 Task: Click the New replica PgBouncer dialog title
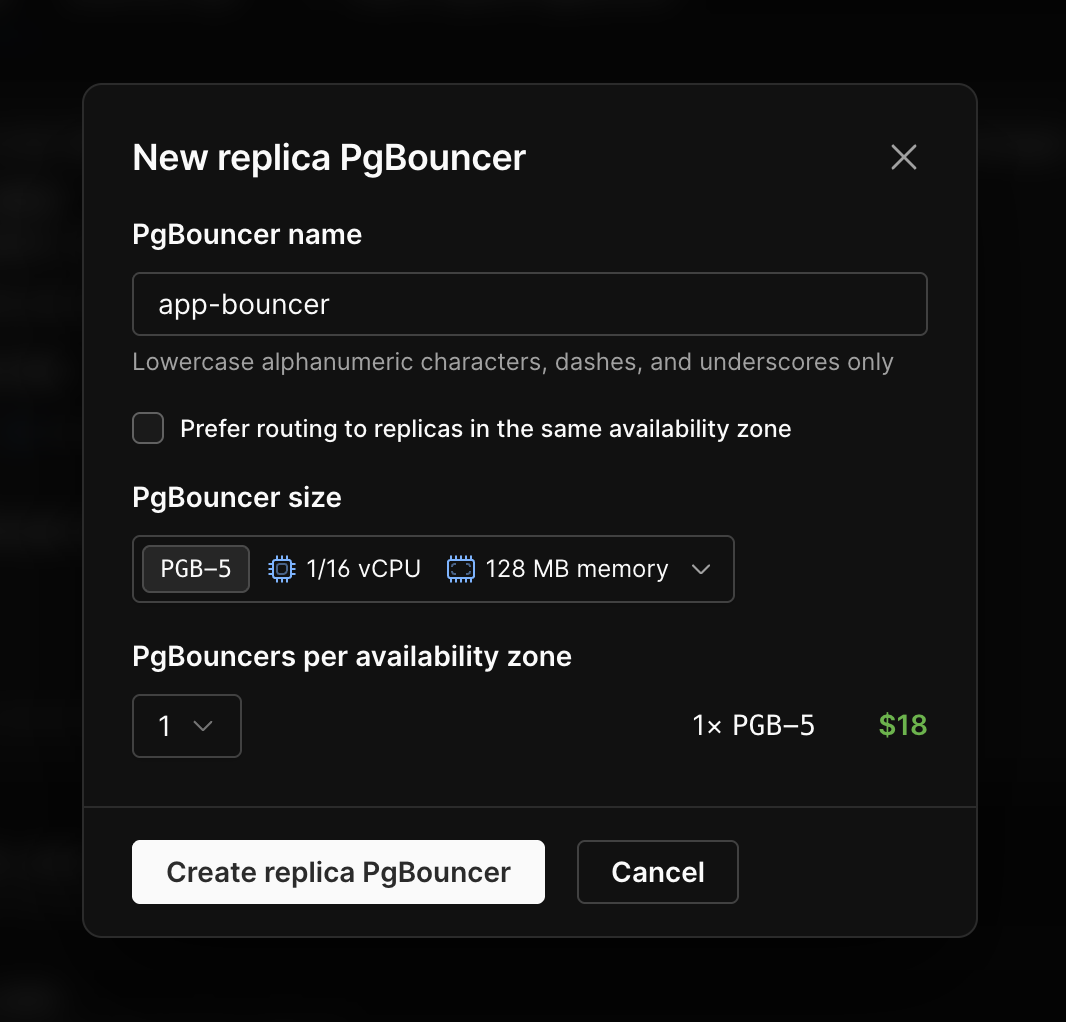point(328,157)
